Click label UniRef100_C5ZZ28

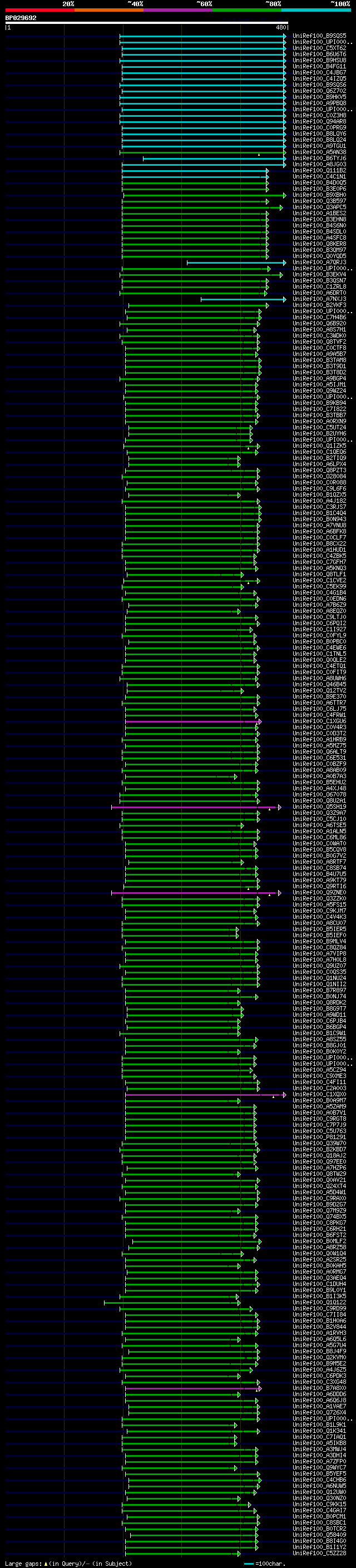pos(319,1554)
